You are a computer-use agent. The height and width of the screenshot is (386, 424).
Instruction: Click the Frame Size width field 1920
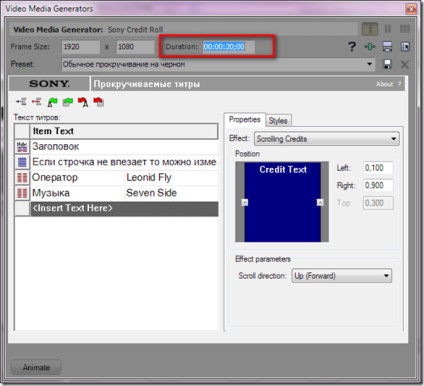pos(81,47)
